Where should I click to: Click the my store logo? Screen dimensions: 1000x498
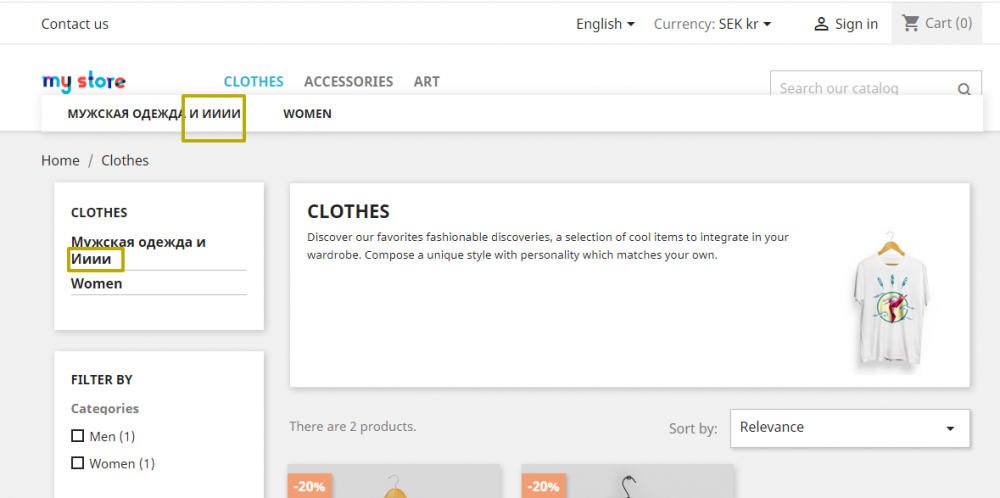click(x=84, y=82)
